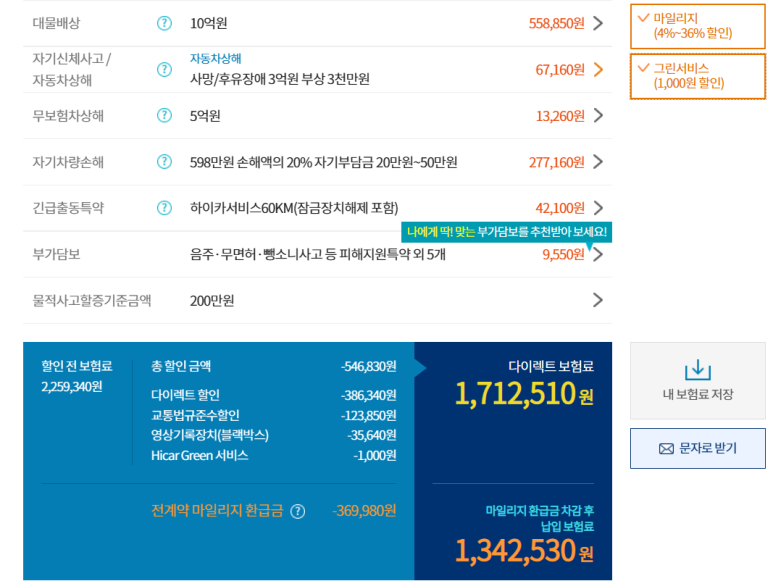Click the 부가담보 label

pos(56,254)
